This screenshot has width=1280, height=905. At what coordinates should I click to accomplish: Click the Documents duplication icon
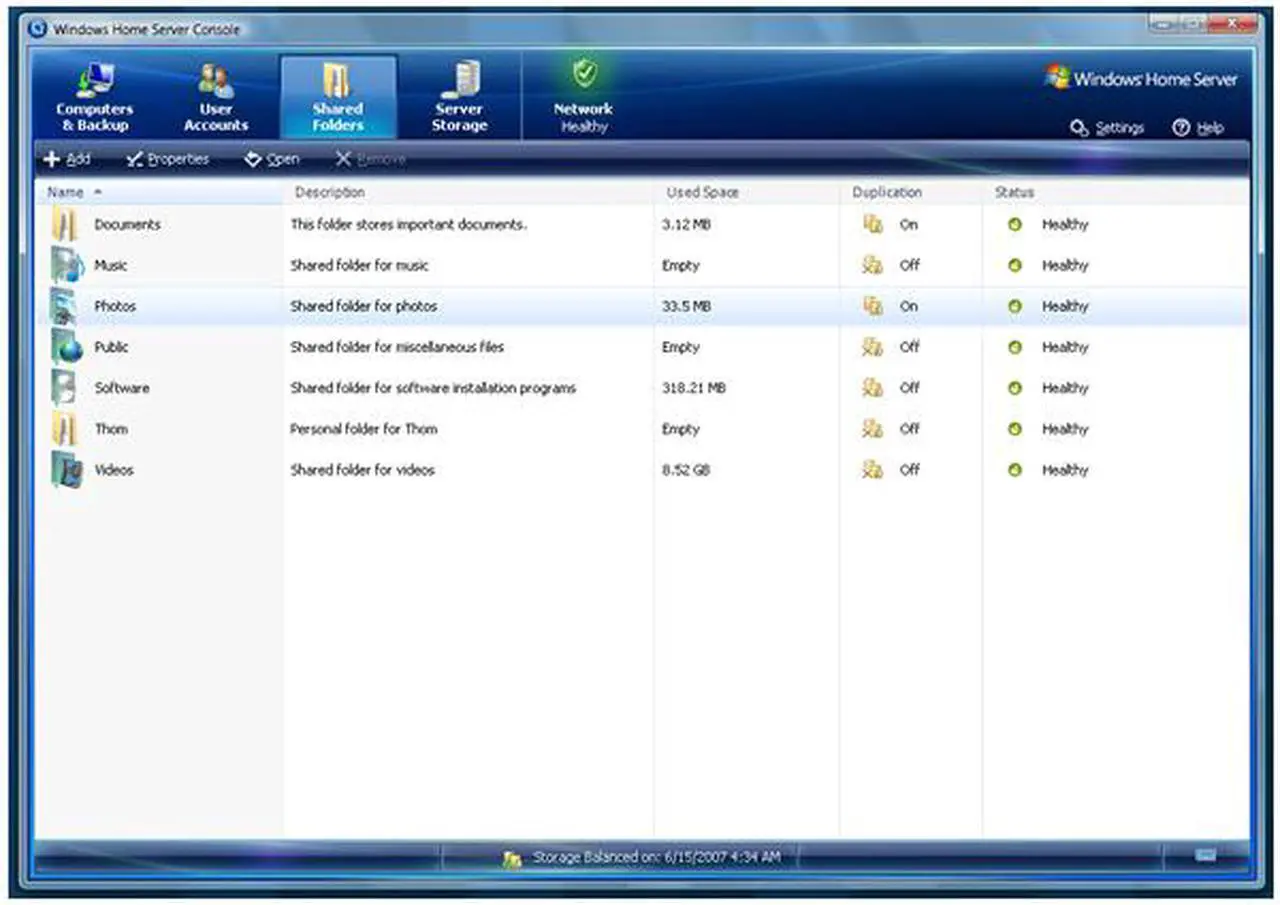(873, 225)
